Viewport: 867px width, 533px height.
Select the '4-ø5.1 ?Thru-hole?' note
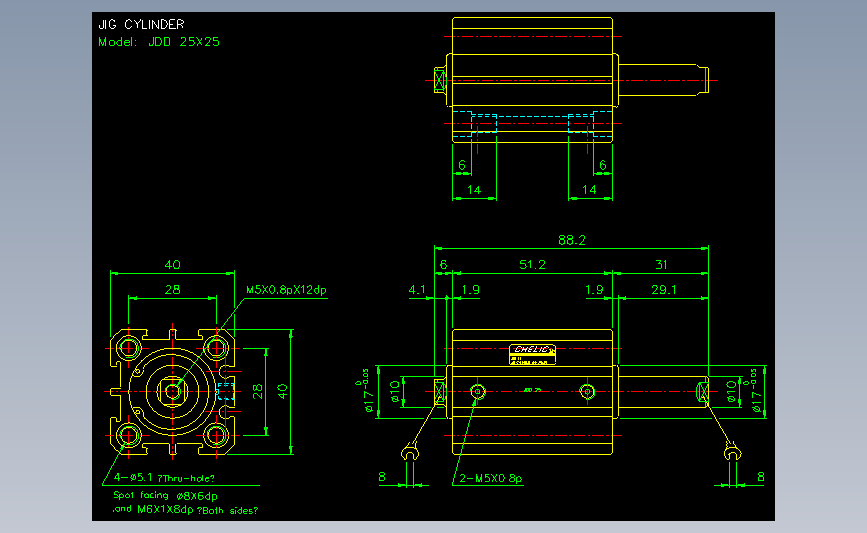[x=164, y=478]
